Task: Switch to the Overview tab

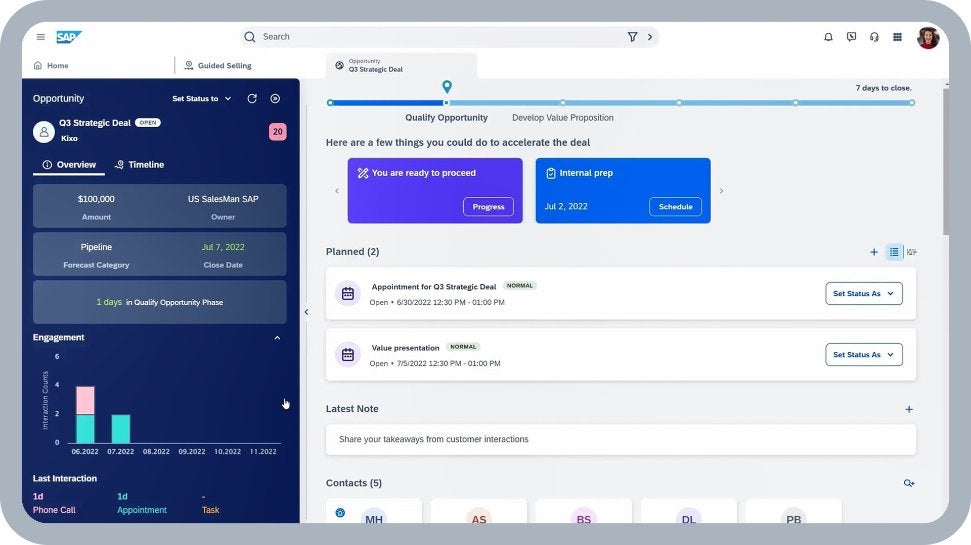Action: [x=69, y=165]
